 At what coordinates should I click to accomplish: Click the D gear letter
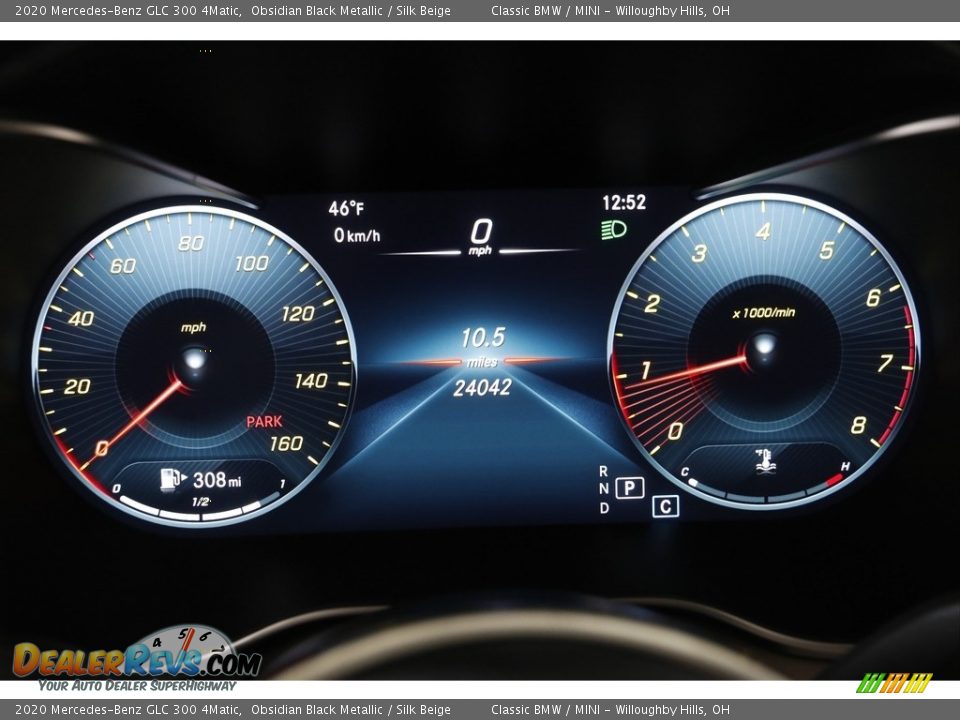[x=604, y=508]
